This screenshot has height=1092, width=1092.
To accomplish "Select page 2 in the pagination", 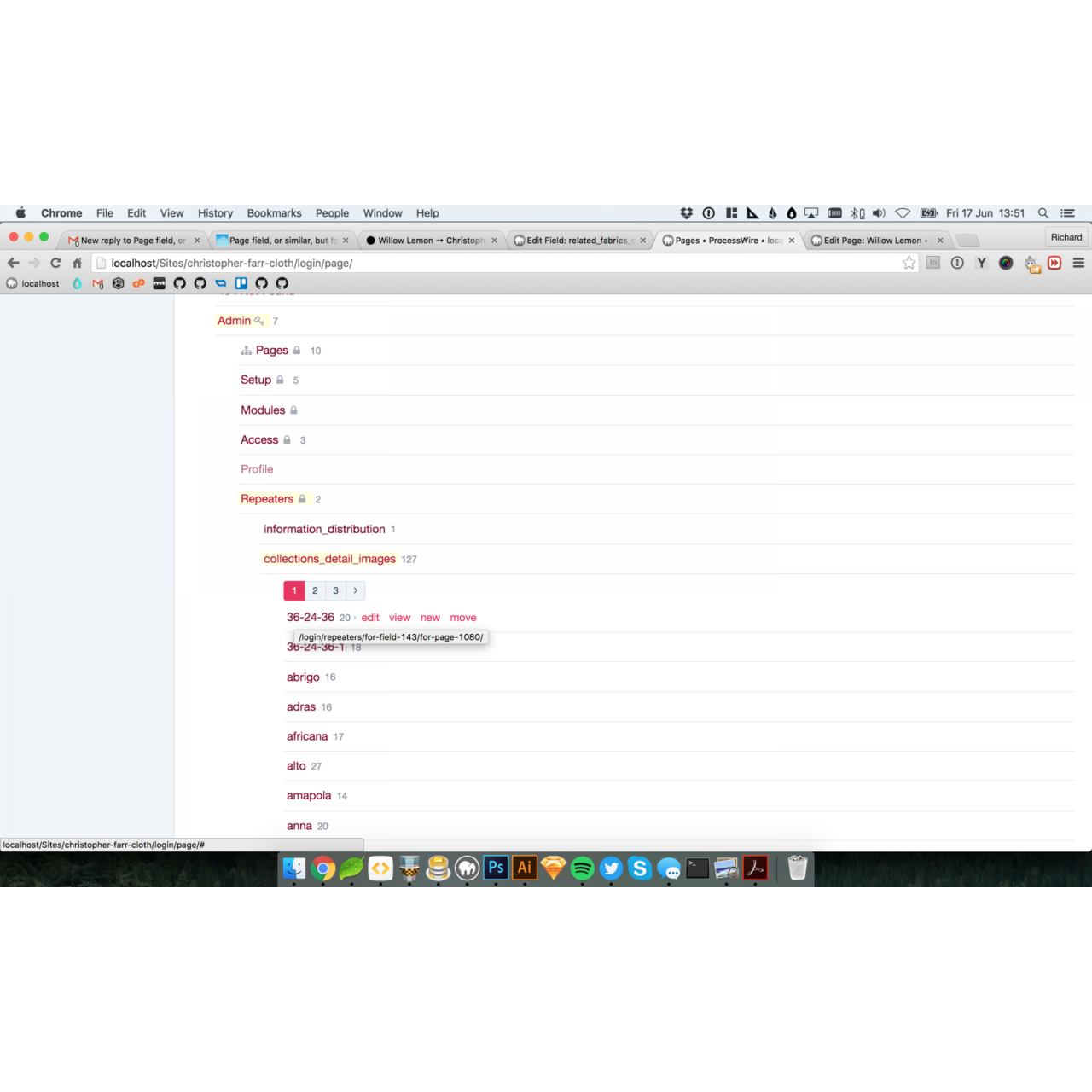I will [315, 590].
